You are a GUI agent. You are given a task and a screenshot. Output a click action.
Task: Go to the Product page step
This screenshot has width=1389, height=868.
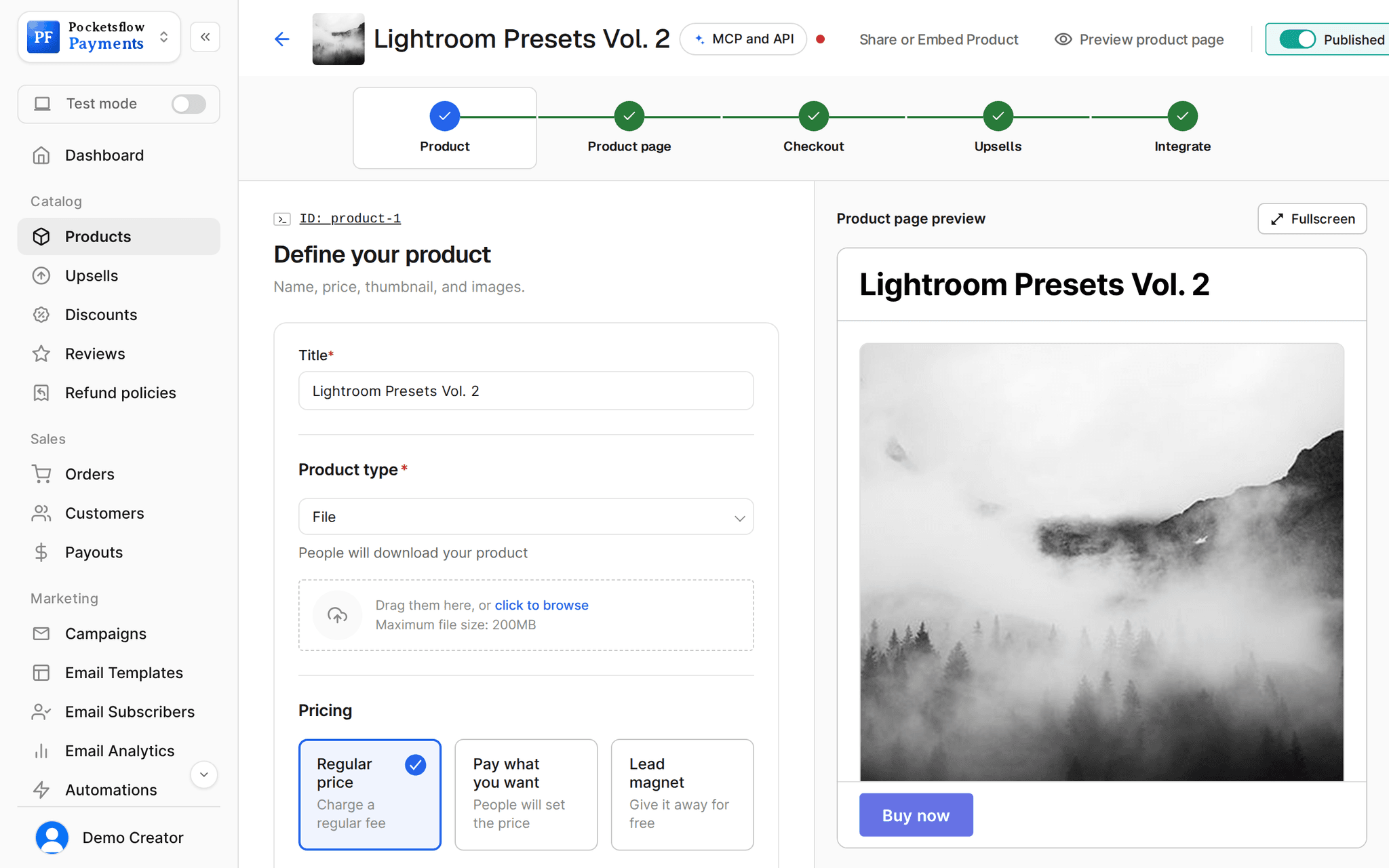[629, 127]
